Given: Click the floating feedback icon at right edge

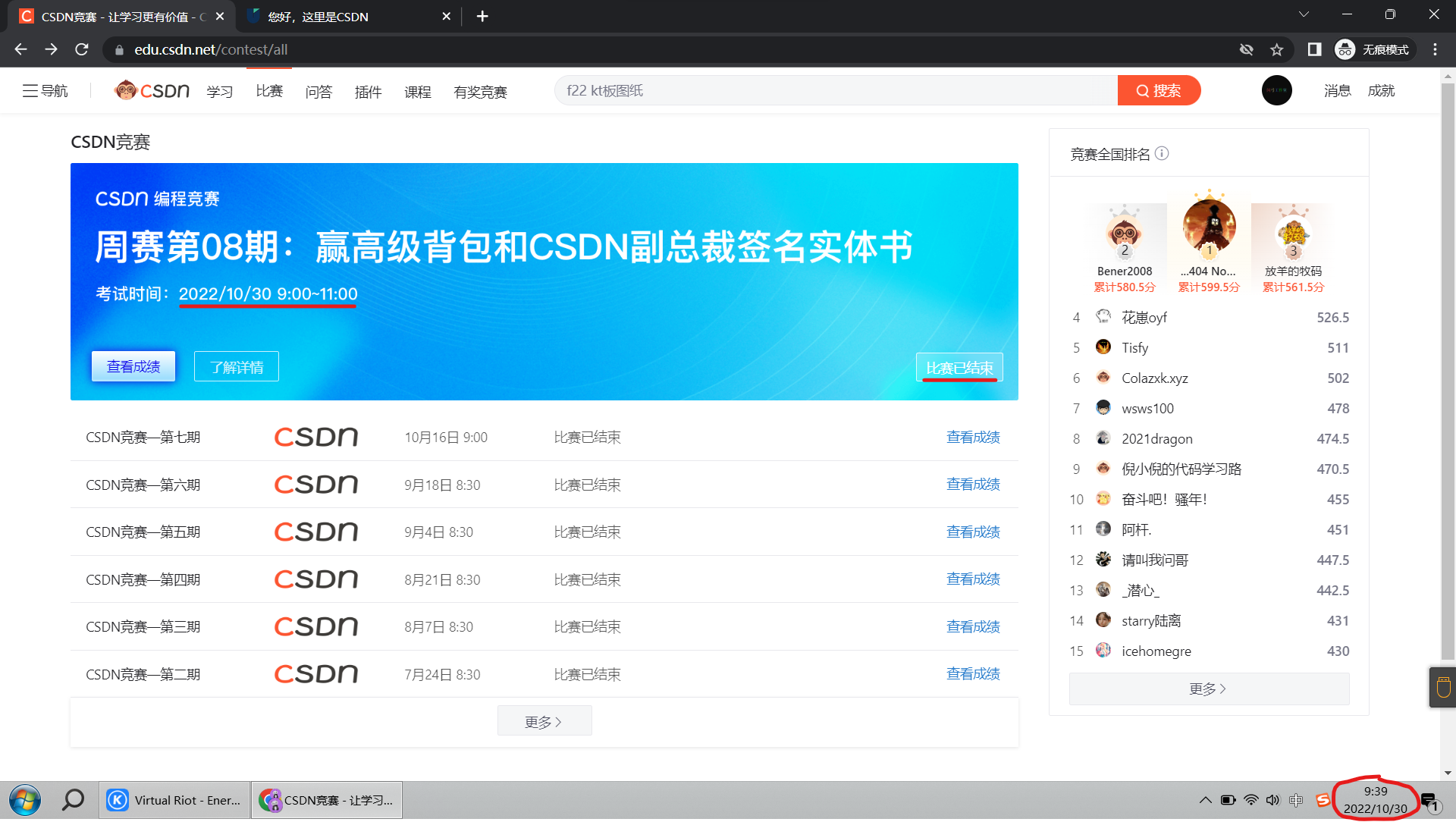Looking at the screenshot, I should pyautogui.click(x=1442, y=687).
